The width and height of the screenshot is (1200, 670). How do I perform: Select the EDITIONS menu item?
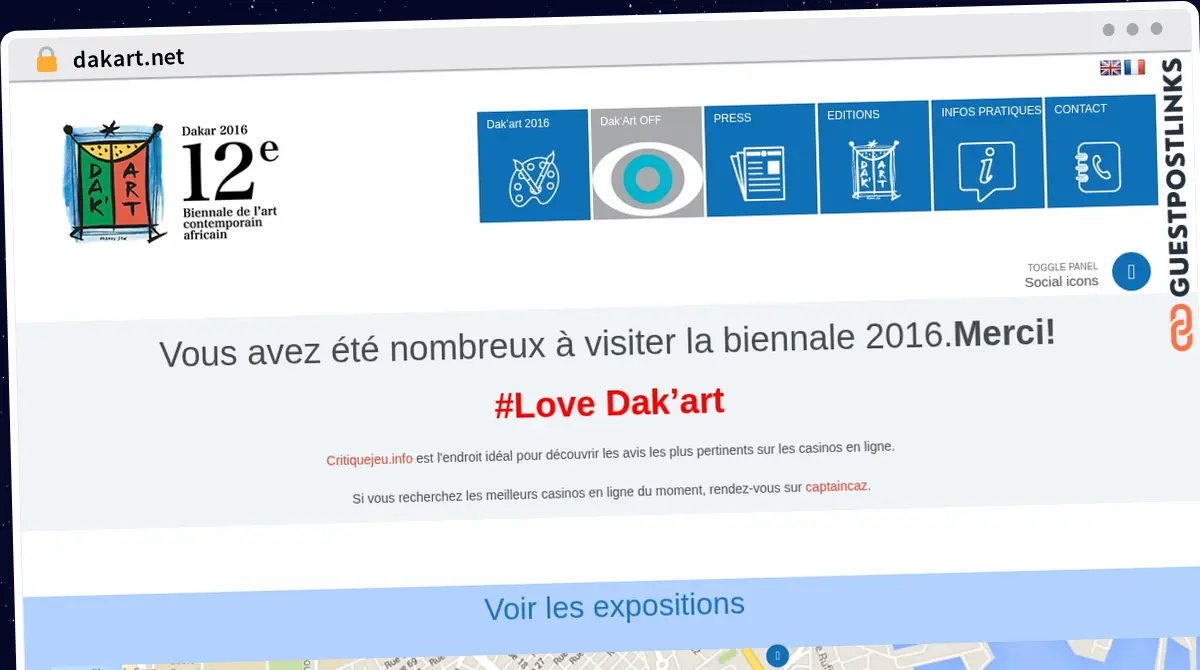[x=852, y=114]
